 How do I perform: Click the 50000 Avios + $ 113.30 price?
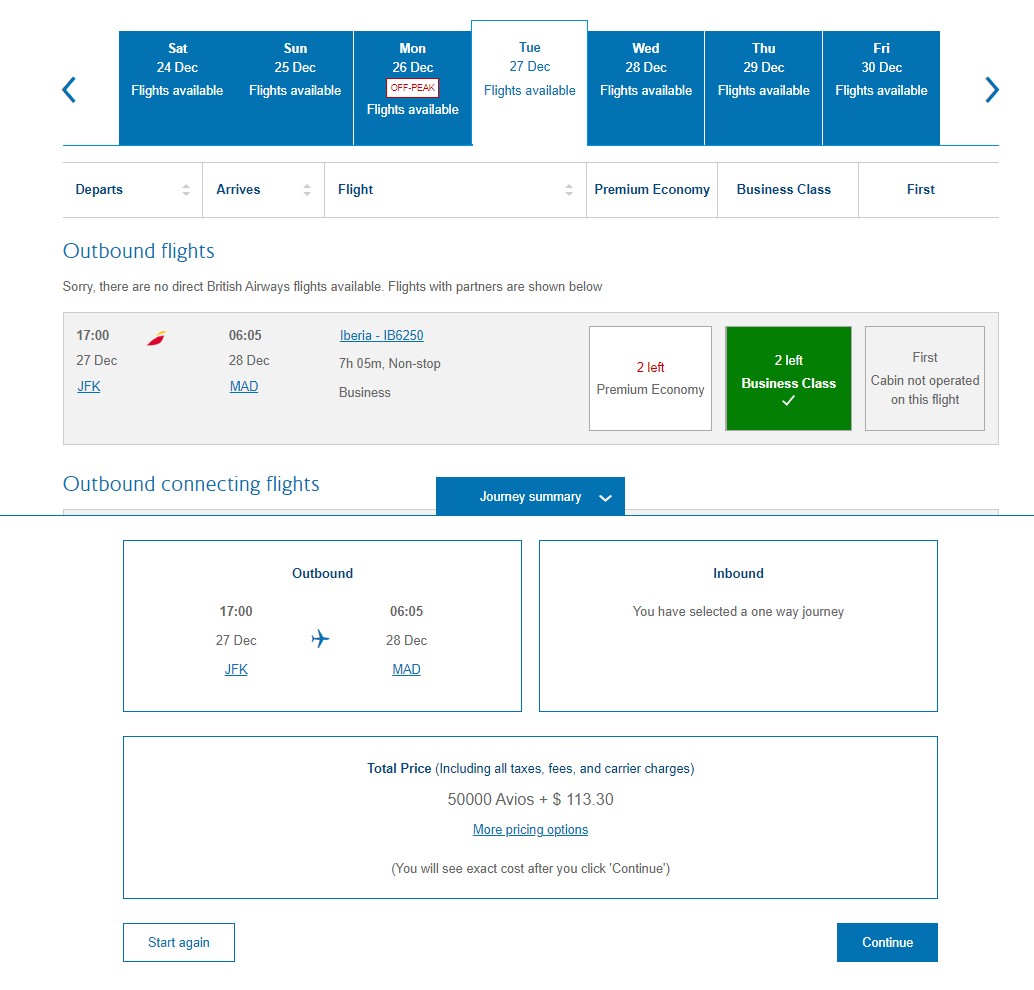click(x=530, y=799)
